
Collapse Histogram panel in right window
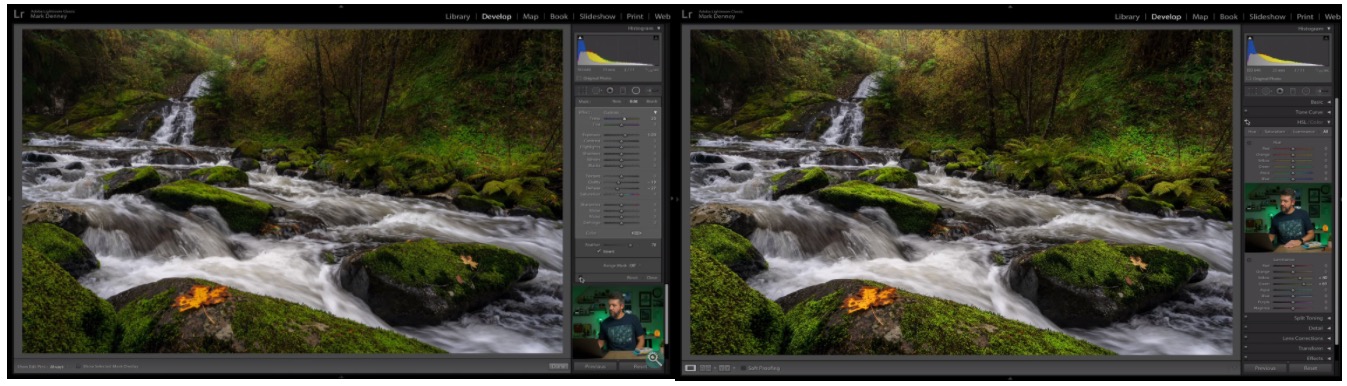1329,29
